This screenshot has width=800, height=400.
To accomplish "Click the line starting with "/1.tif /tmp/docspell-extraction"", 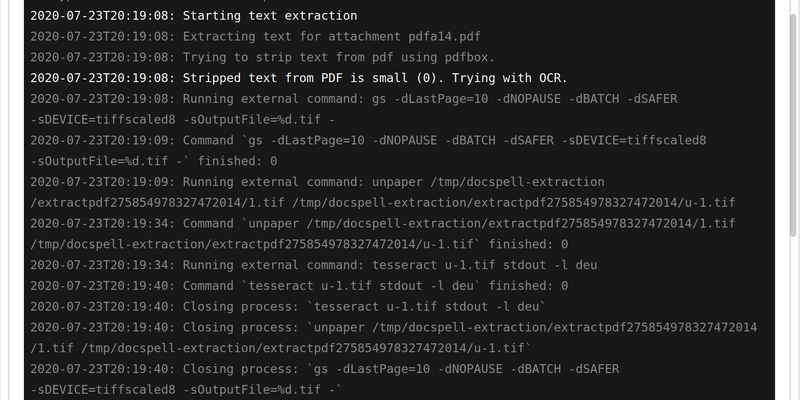I will click(280, 348).
